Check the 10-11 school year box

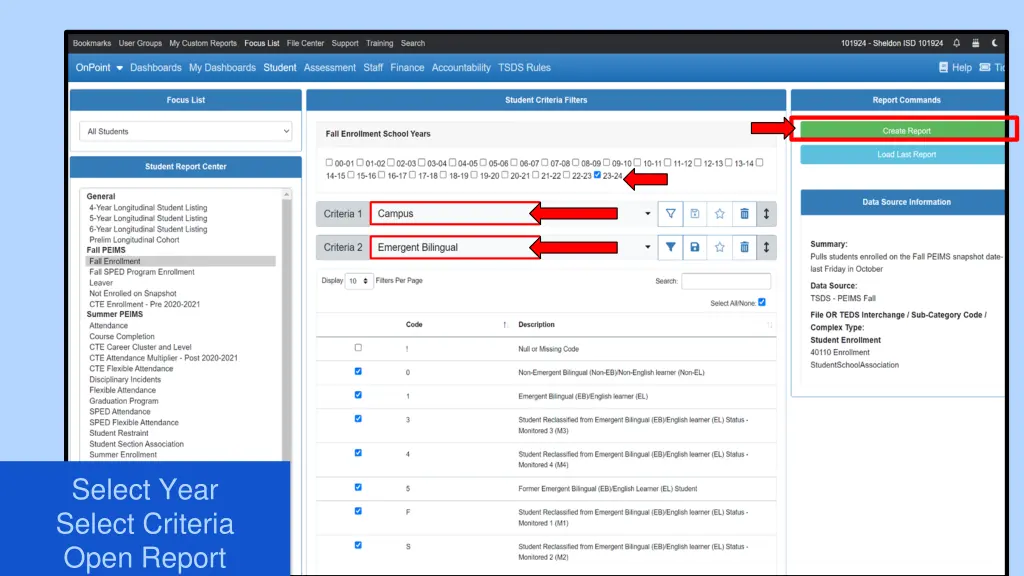pyautogui.click(x=637, y=162)
